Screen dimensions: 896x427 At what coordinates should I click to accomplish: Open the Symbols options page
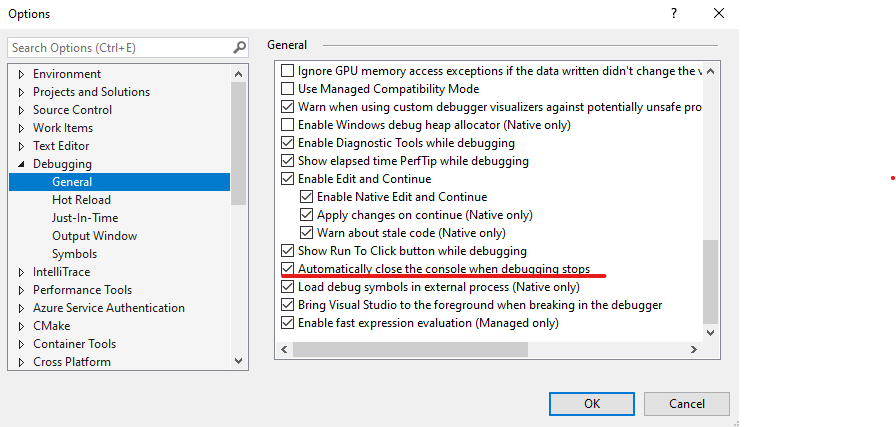pos(74,254)
